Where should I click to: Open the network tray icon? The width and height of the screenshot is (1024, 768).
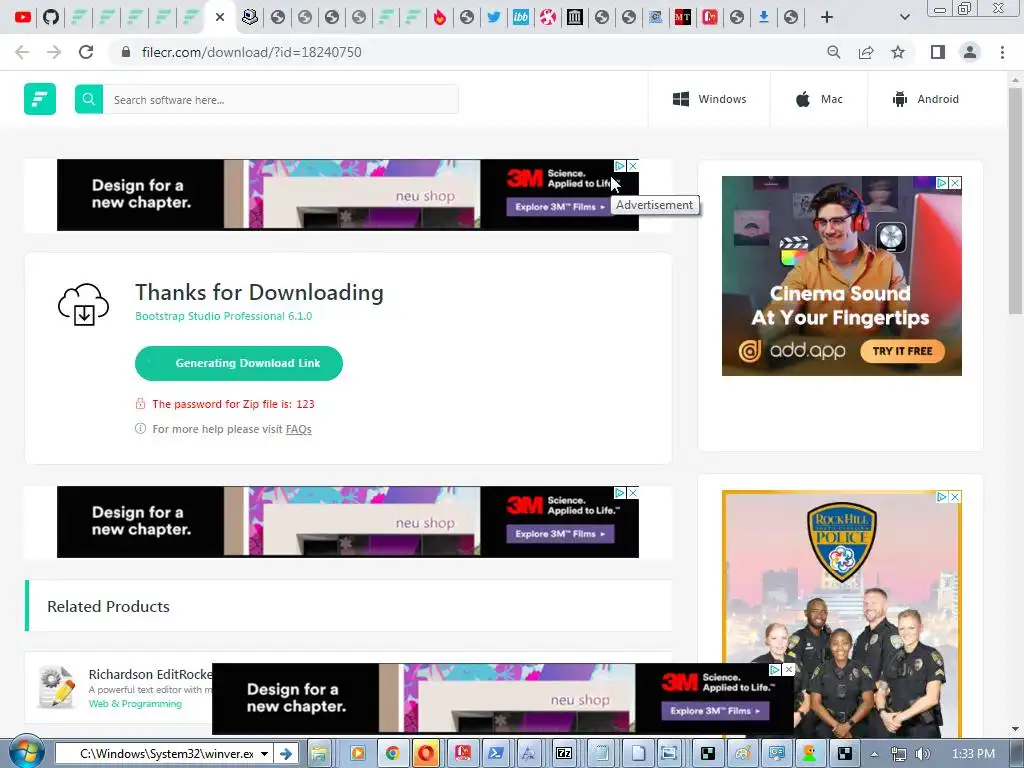pyautogui.click(x=899, y=754)
